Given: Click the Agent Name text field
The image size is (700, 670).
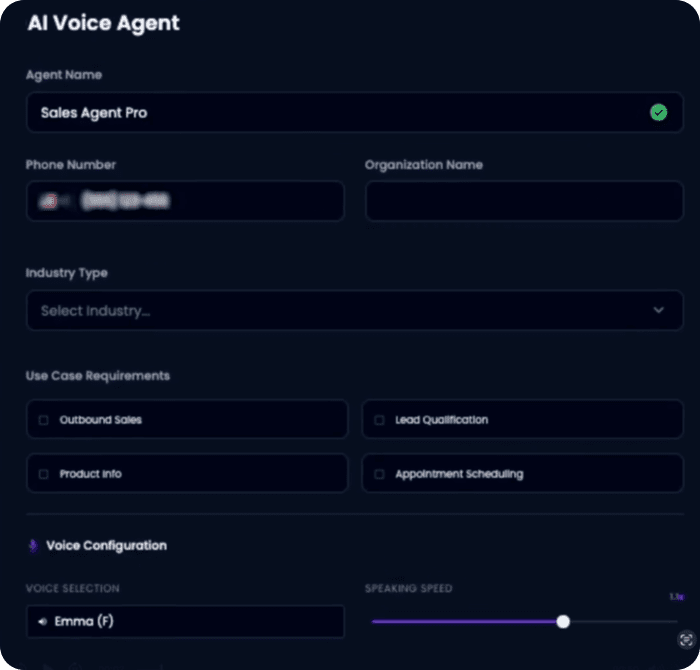Looking at the screenshot, I should (x=330, y=113).
